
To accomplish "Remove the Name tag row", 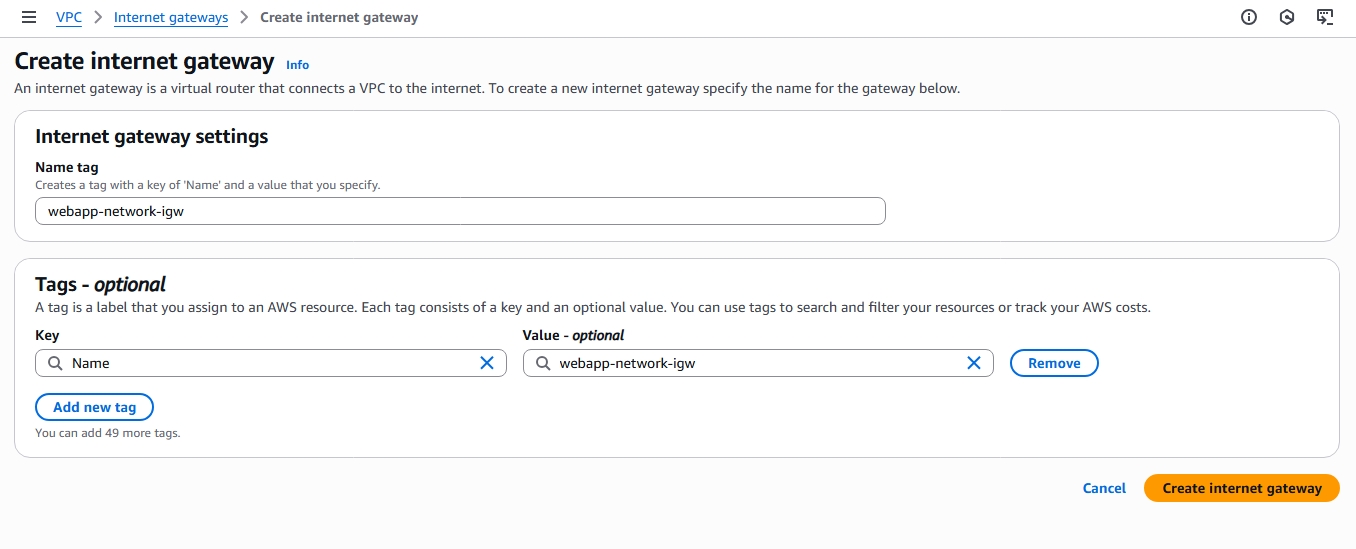I will tap(1054, 363).
